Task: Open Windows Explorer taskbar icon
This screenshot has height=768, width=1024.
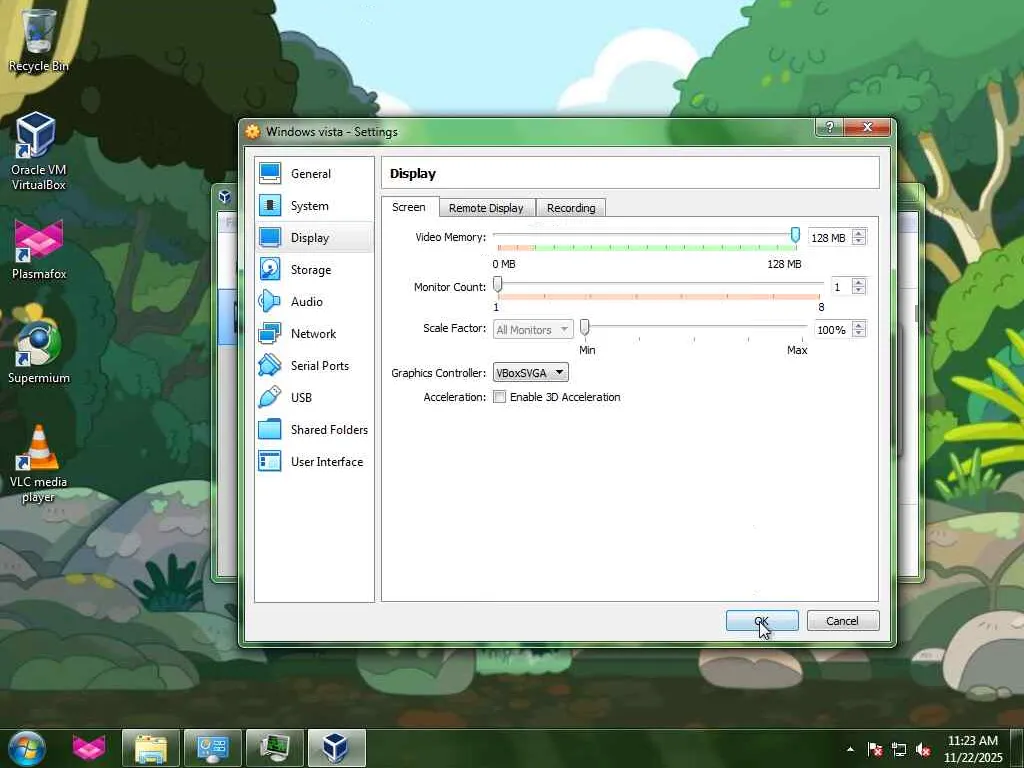Action: tap(151, 748)
